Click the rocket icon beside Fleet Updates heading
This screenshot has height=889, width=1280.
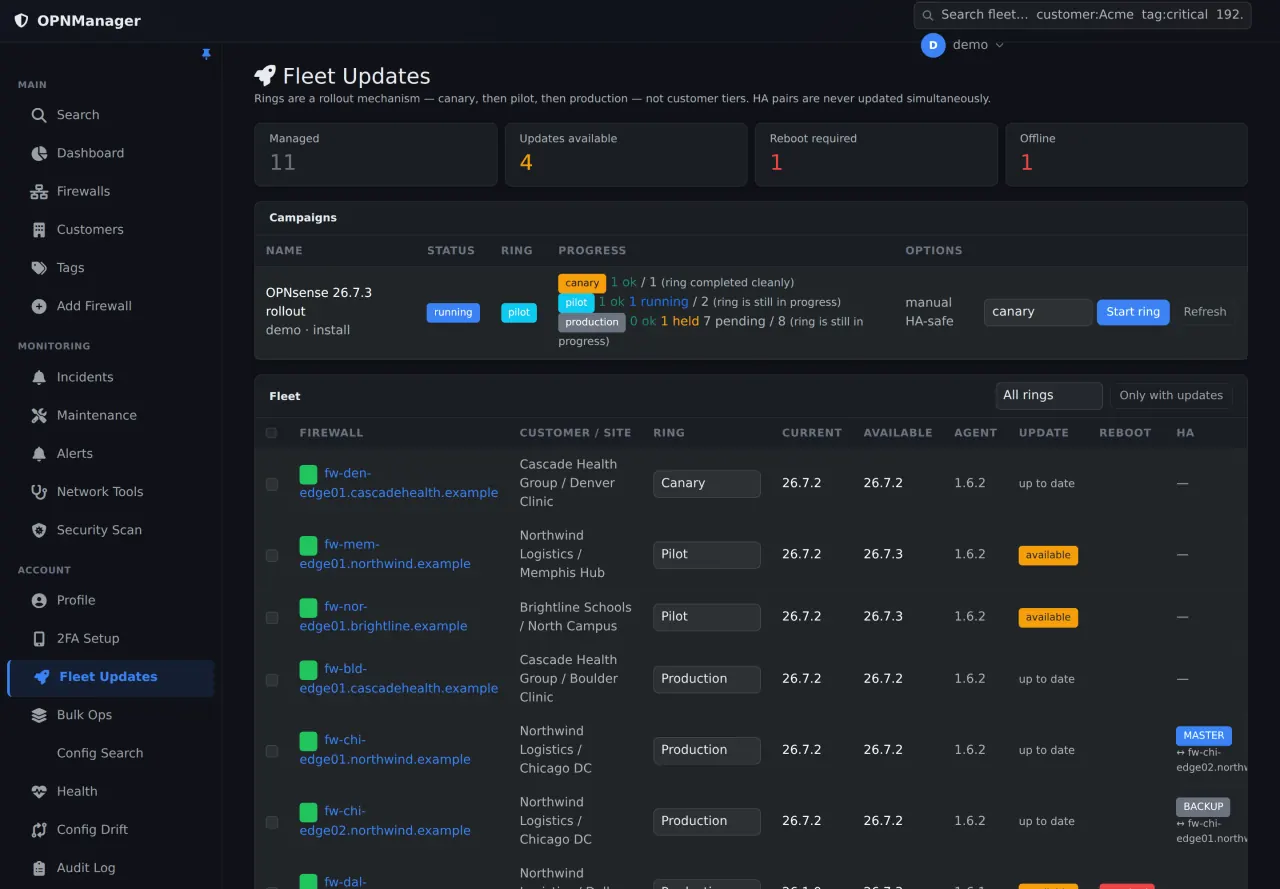(x=265, y=76)
